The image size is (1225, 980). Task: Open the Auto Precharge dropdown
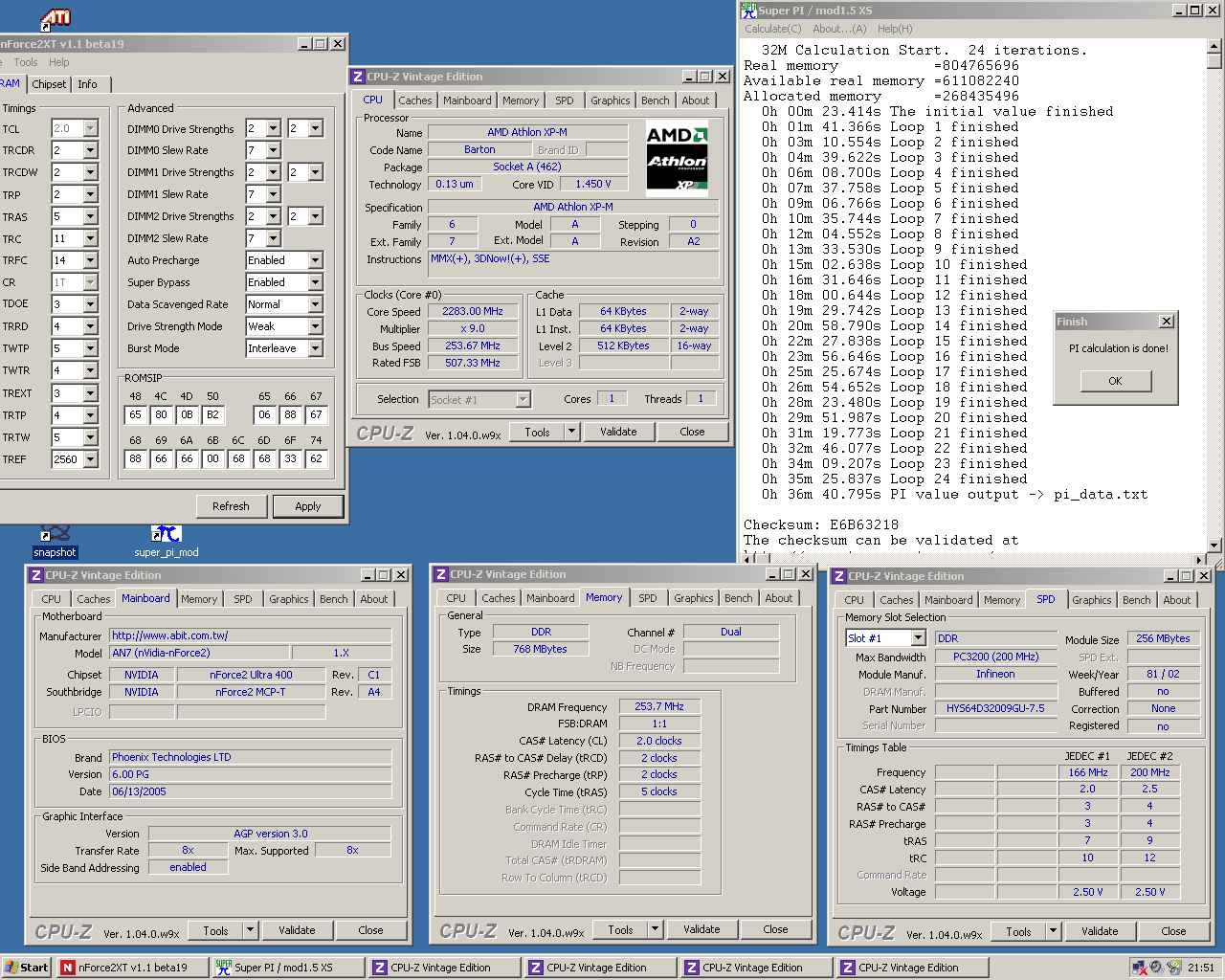coord(315,260)
